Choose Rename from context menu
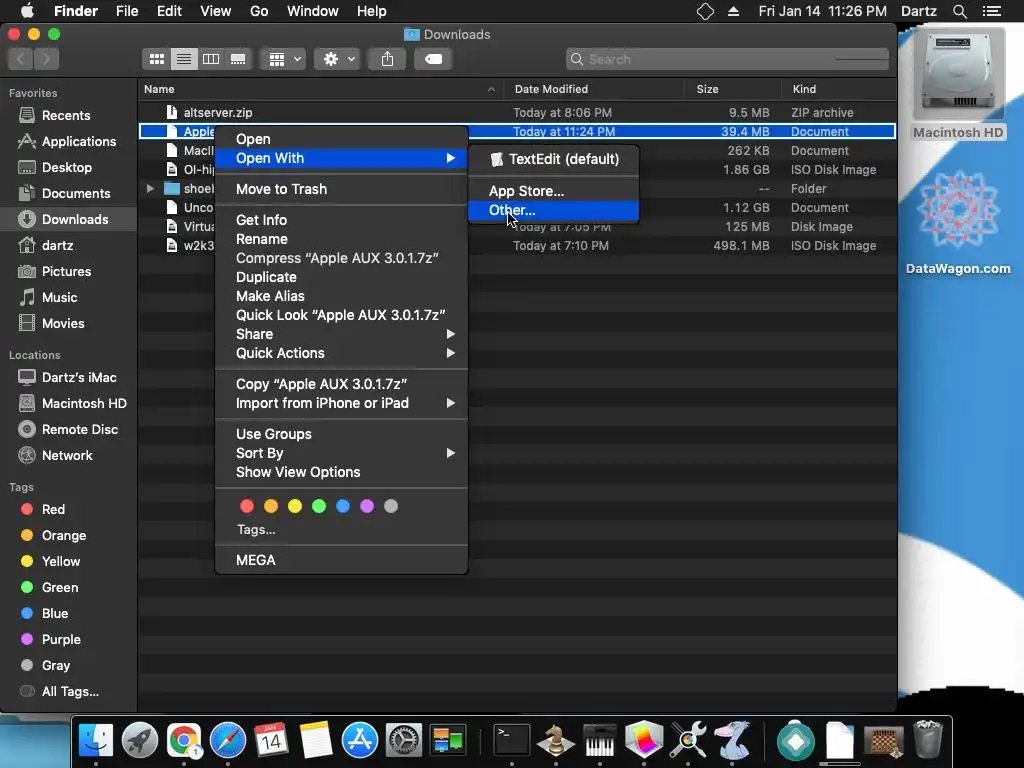The image size is (1024, 768). tap(342, 239)
